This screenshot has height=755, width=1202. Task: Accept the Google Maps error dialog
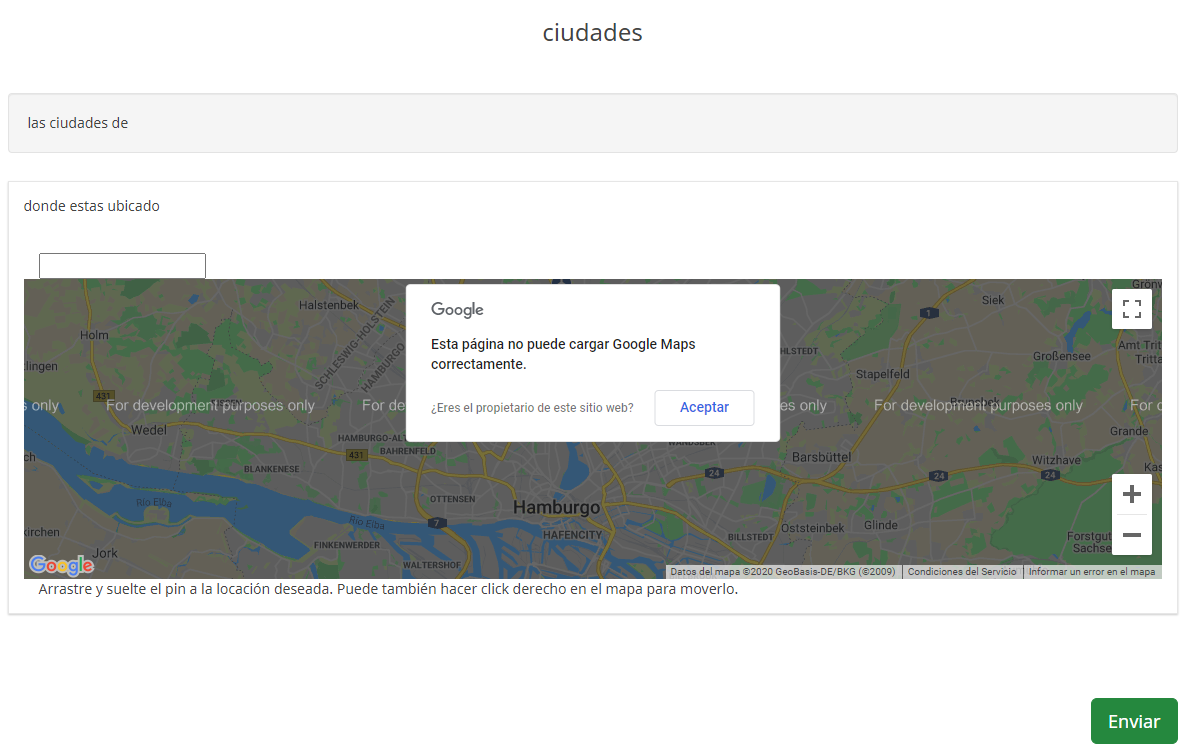point(704,407)
